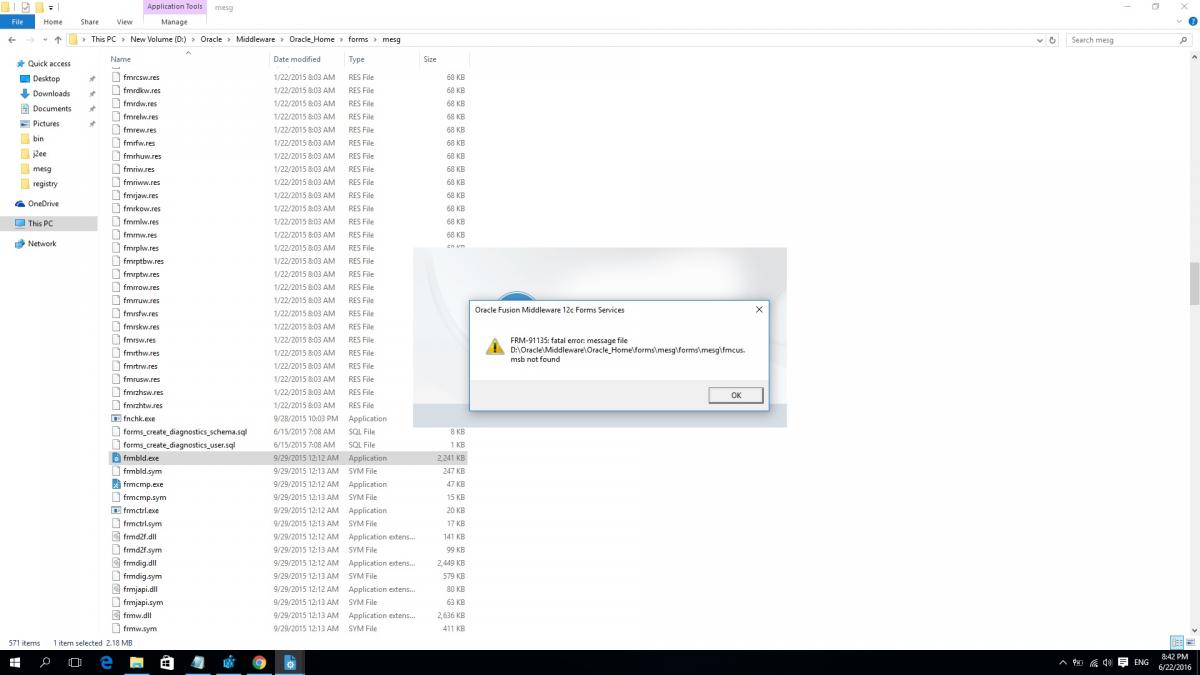The width and height of the screenshot is (1200, 675).
Task: Select the frmcmp.exe file
Action: pyautogui.click(x=142, y=484)
